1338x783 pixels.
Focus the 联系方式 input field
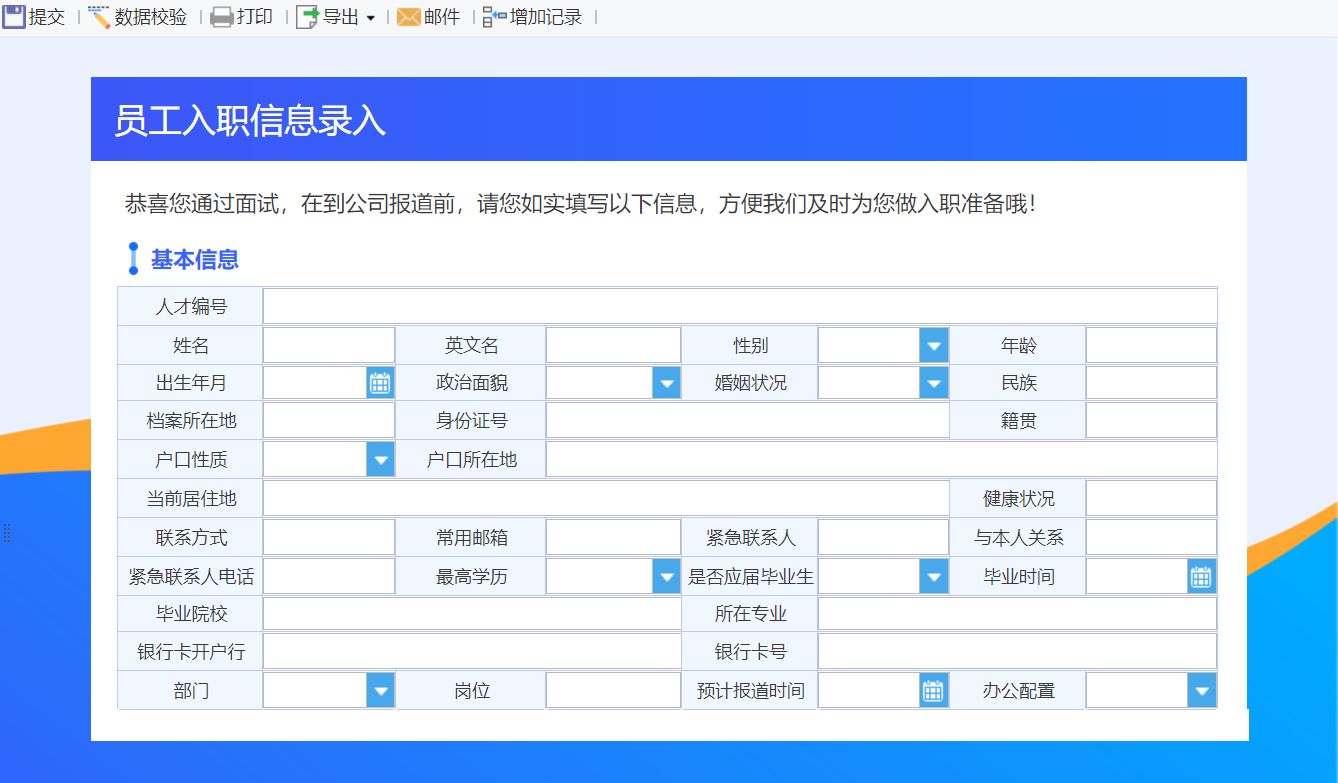329,537
